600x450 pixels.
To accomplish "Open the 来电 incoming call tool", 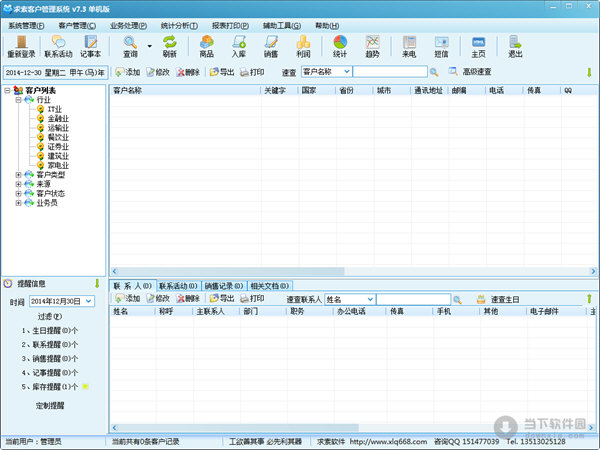I will [x=409, y=46].
